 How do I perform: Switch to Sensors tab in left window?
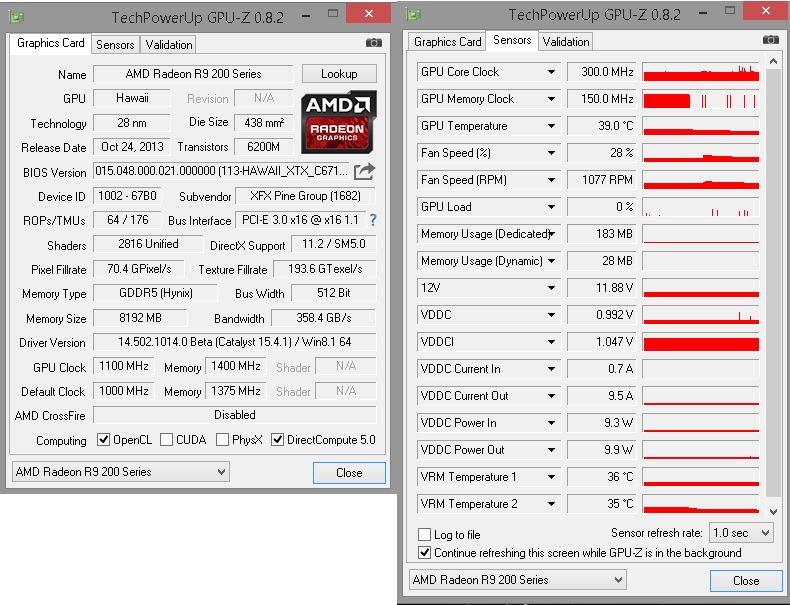point(115,44)
